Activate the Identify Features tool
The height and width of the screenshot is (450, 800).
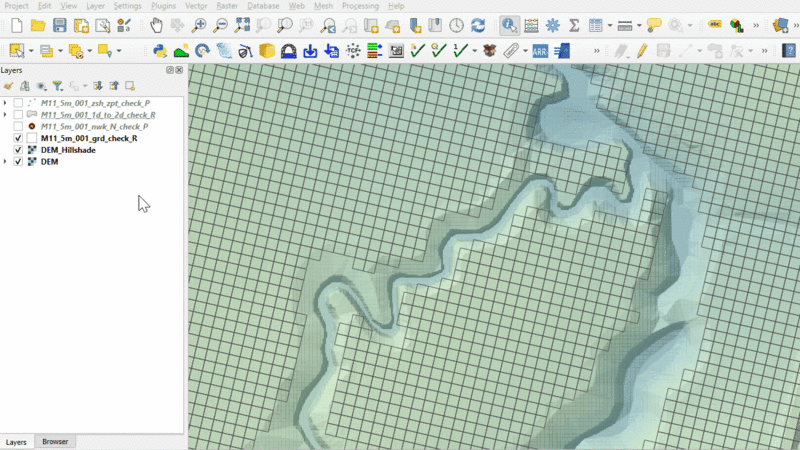click(x=509, y=25)
